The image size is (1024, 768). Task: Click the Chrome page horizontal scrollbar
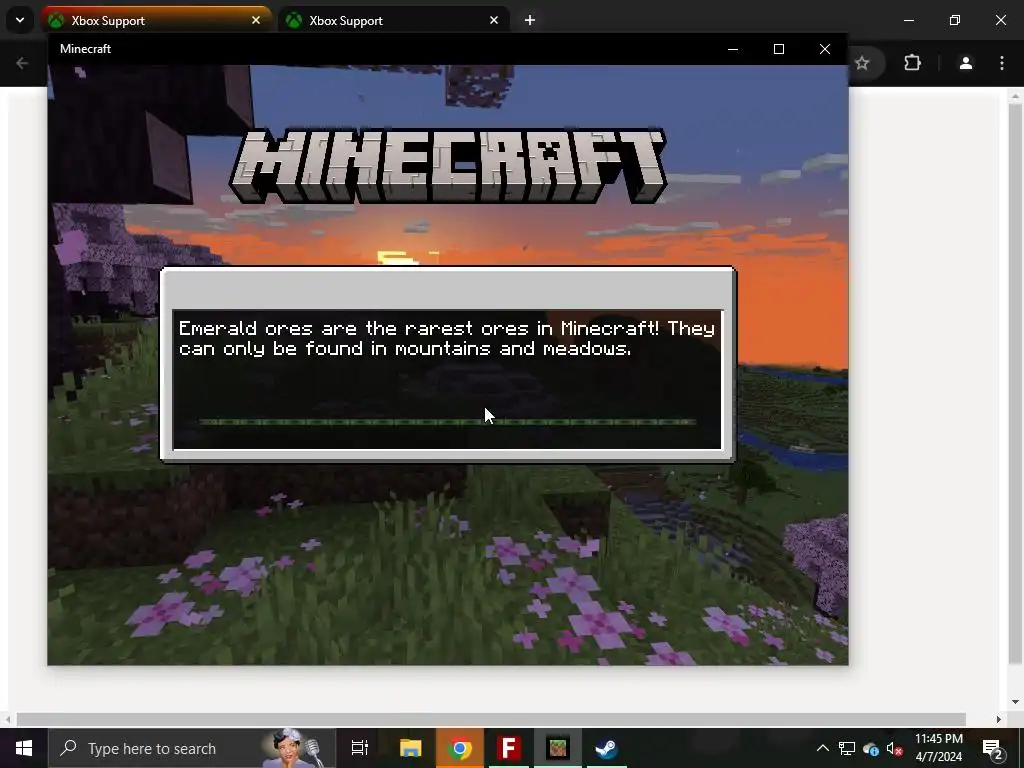tap(490, 719)
